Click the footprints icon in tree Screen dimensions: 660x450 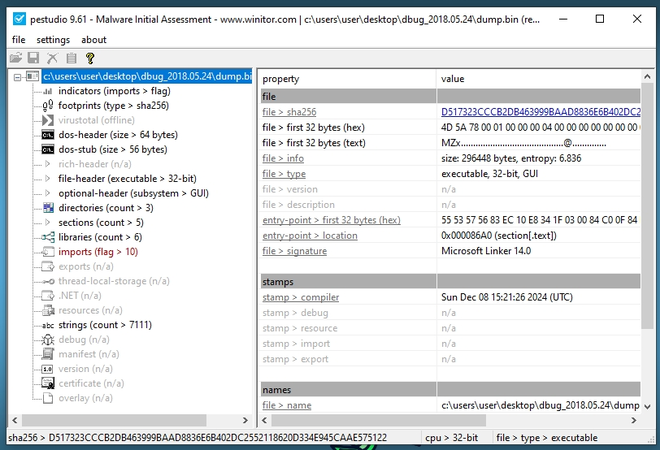[x=48, y=104]
